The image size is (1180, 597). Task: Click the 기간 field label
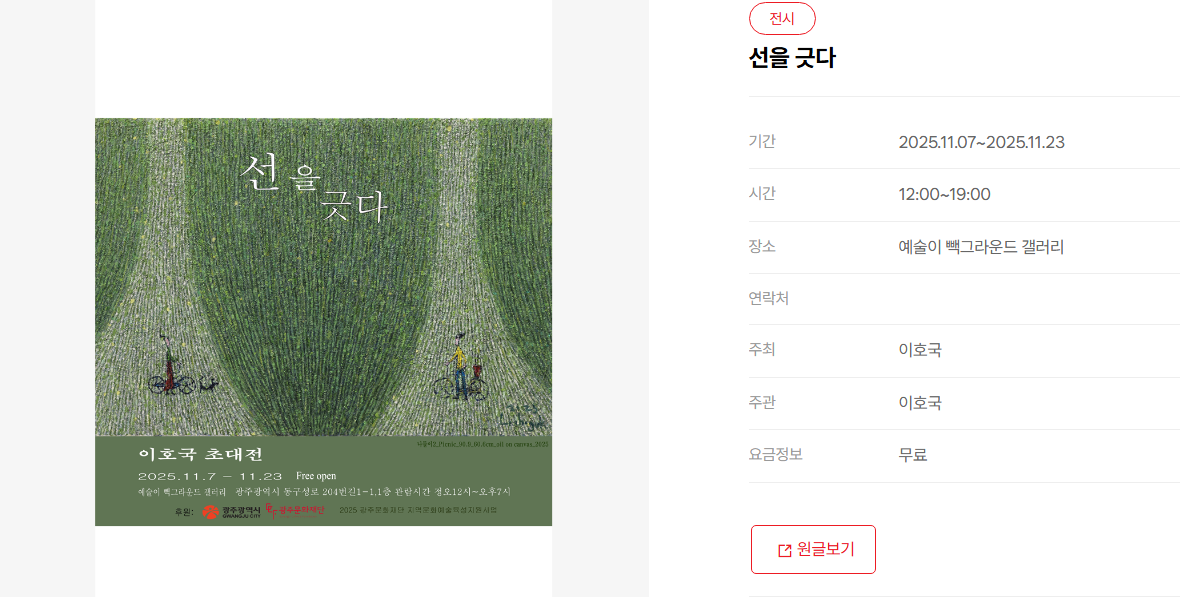click(762, 142)
